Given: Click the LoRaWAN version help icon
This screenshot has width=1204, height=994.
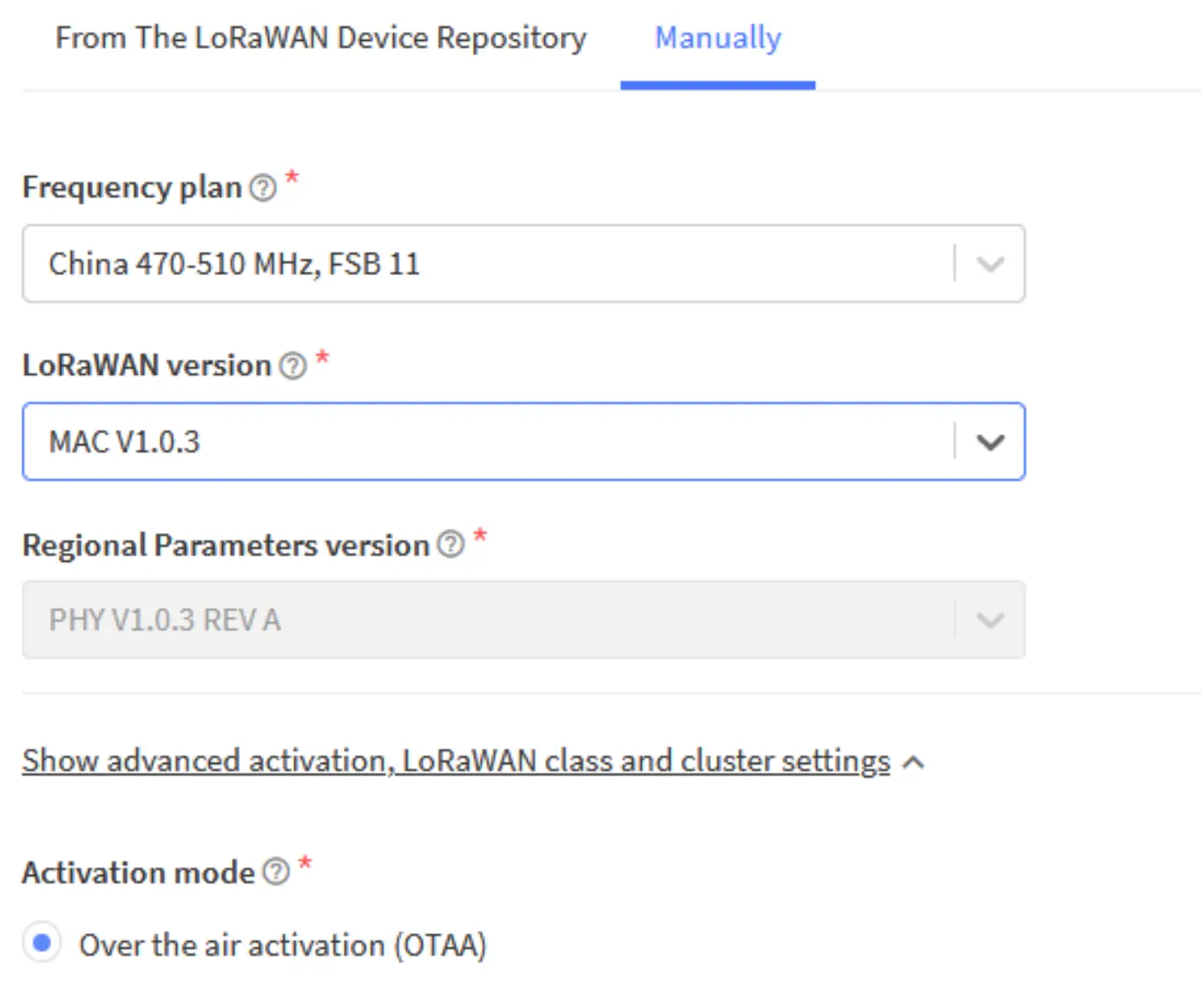Looking at the screenshot, I should (x=293, y=365).
